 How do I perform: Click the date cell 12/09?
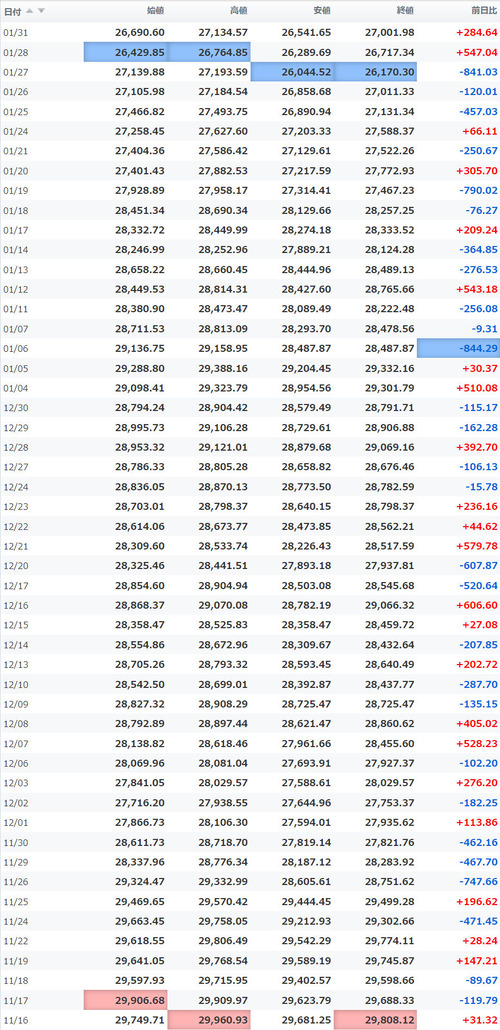[14, 704]
